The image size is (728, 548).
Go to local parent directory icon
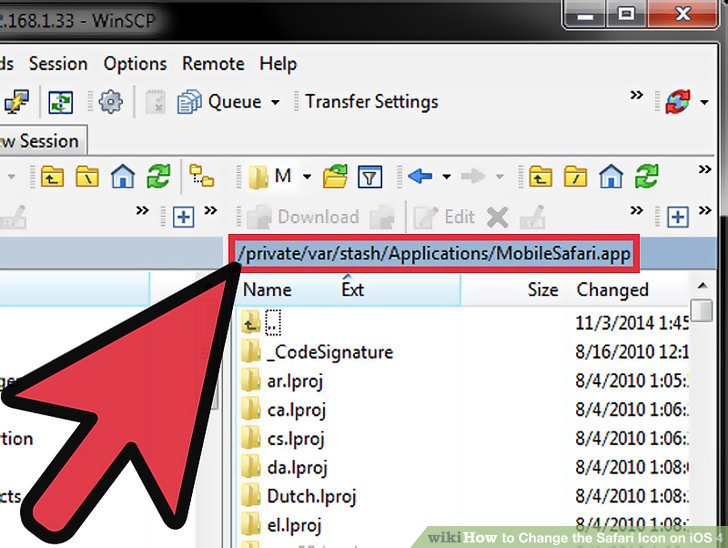point(52,176)
